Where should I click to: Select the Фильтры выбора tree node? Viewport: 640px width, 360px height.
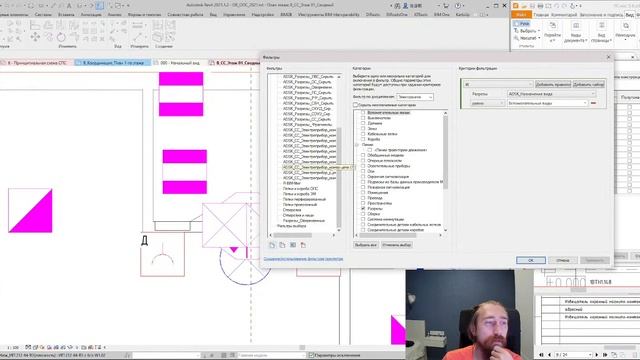(291, 226)
